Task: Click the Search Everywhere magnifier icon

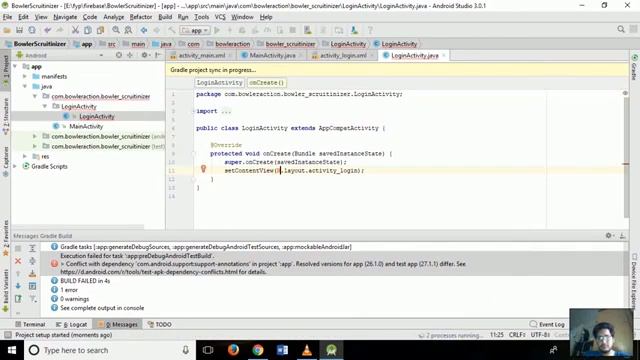Action: point(621,29)
